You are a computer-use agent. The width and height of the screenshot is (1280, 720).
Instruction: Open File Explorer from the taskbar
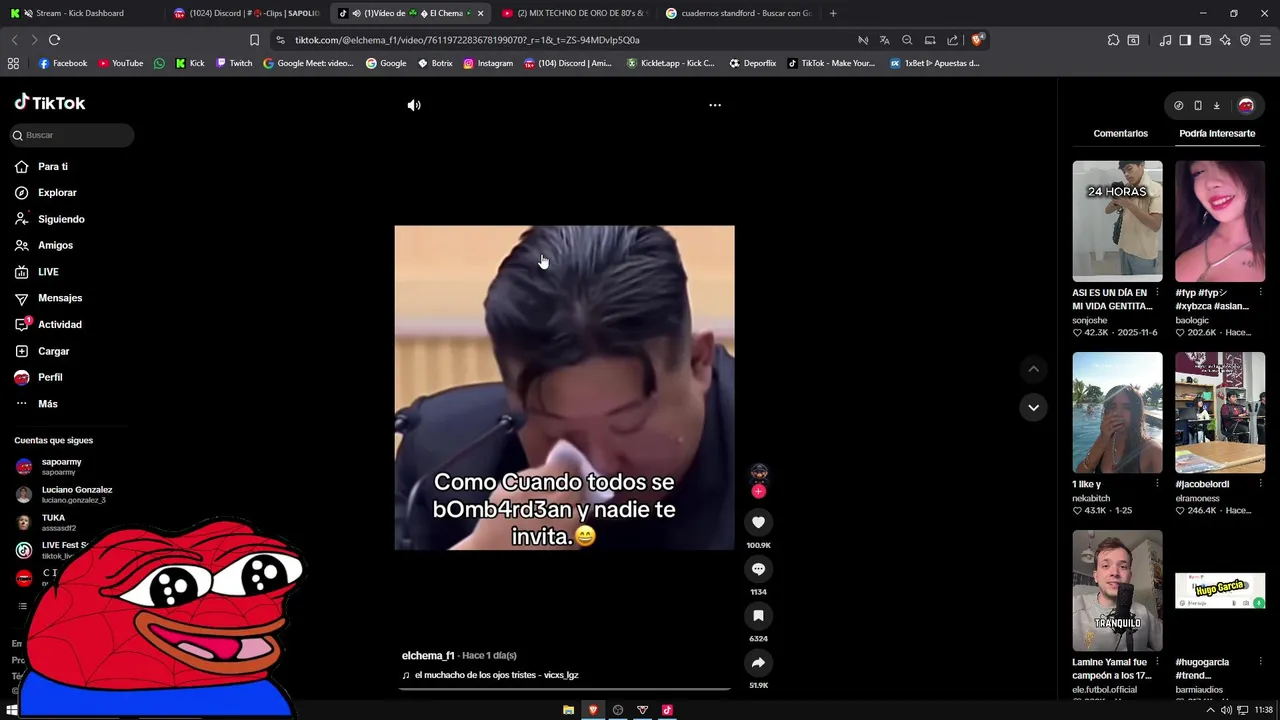coord(568,710)
